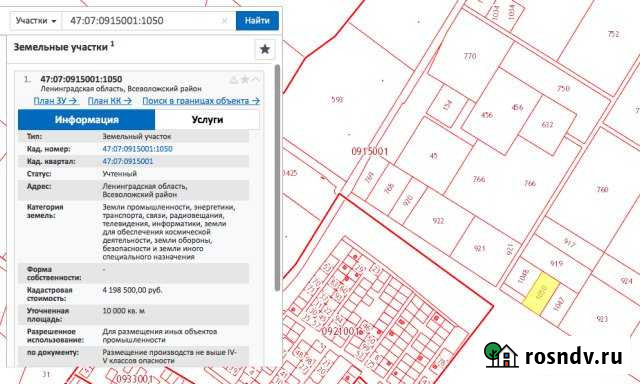Image resolution: width=640 pixels, height=384 pixels.
Task: Select the result title 47:07:0915001:1050
Action: (x=81, y=79)
